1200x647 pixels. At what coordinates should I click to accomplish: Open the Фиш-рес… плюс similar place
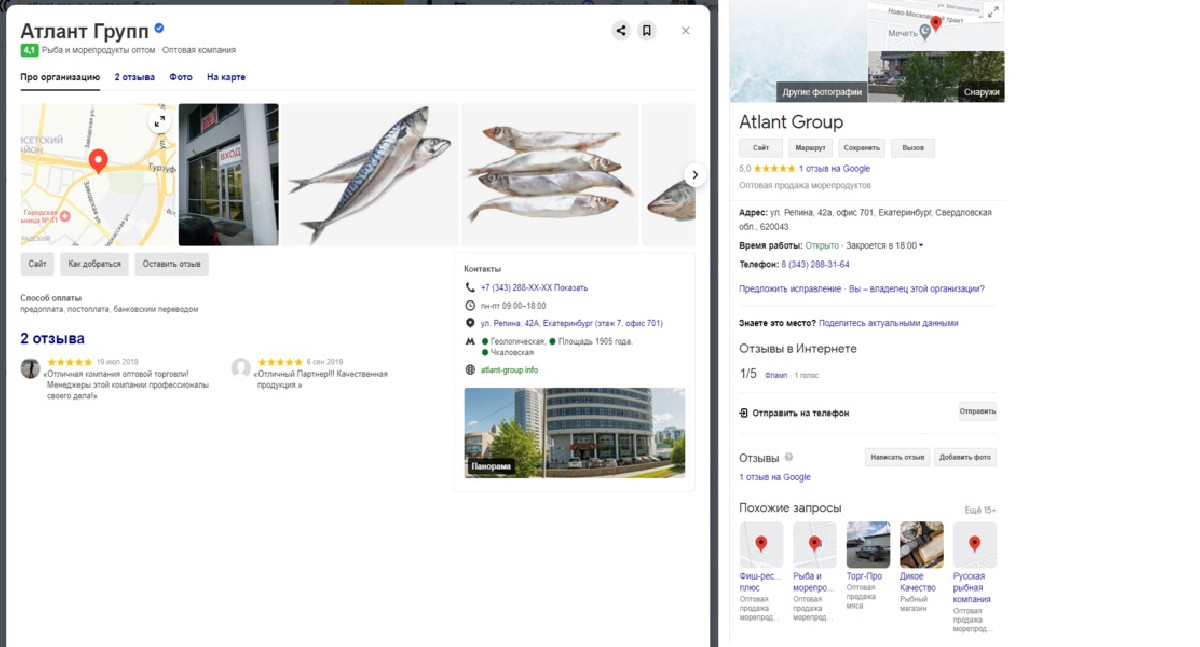pyautogui.click(x=761, y=571)
